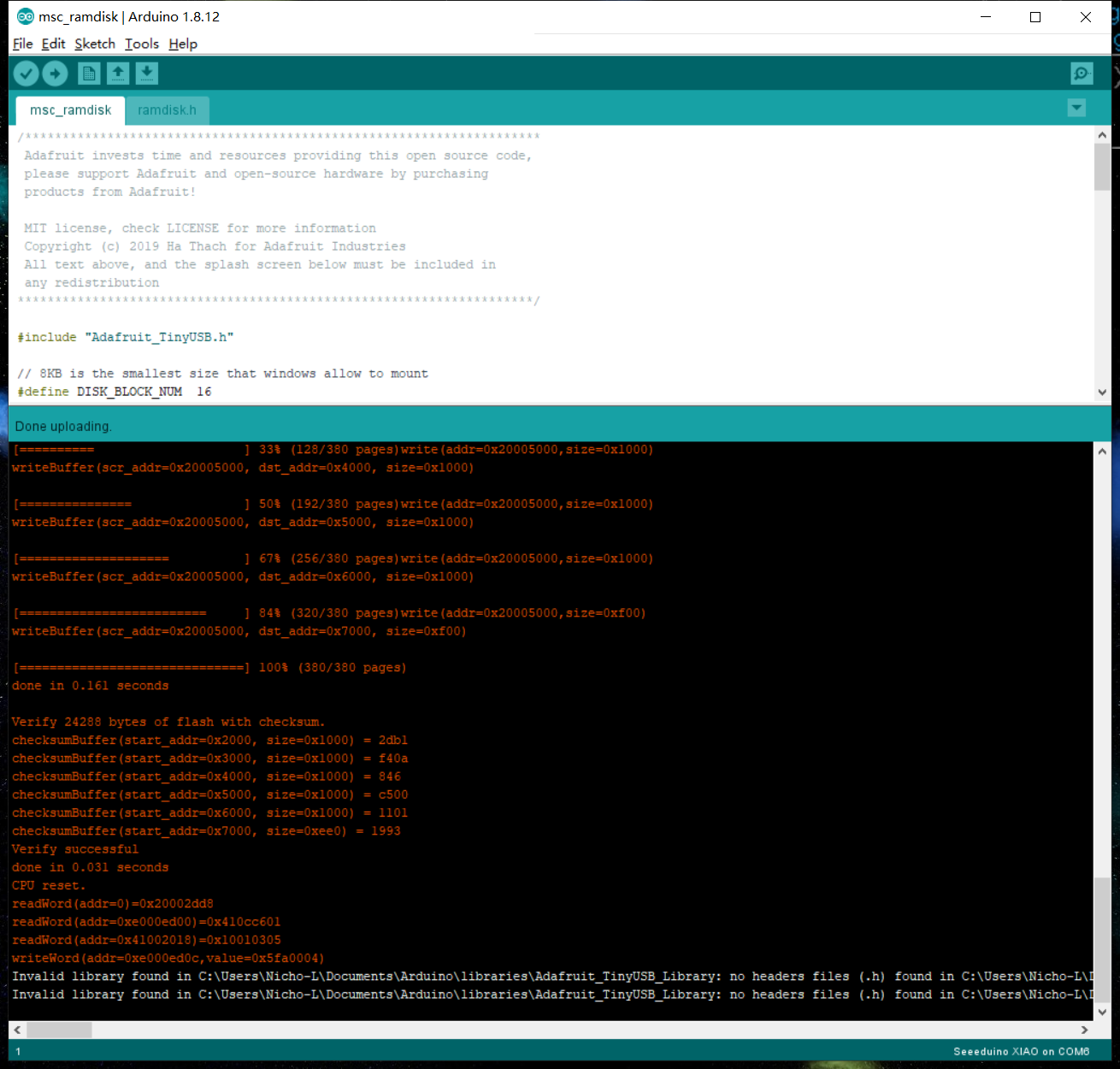Click 'Done uploading.' status message
The width and height of the screenshot is (1120, 1069).
pyautogui.click(x=63, y=426)
